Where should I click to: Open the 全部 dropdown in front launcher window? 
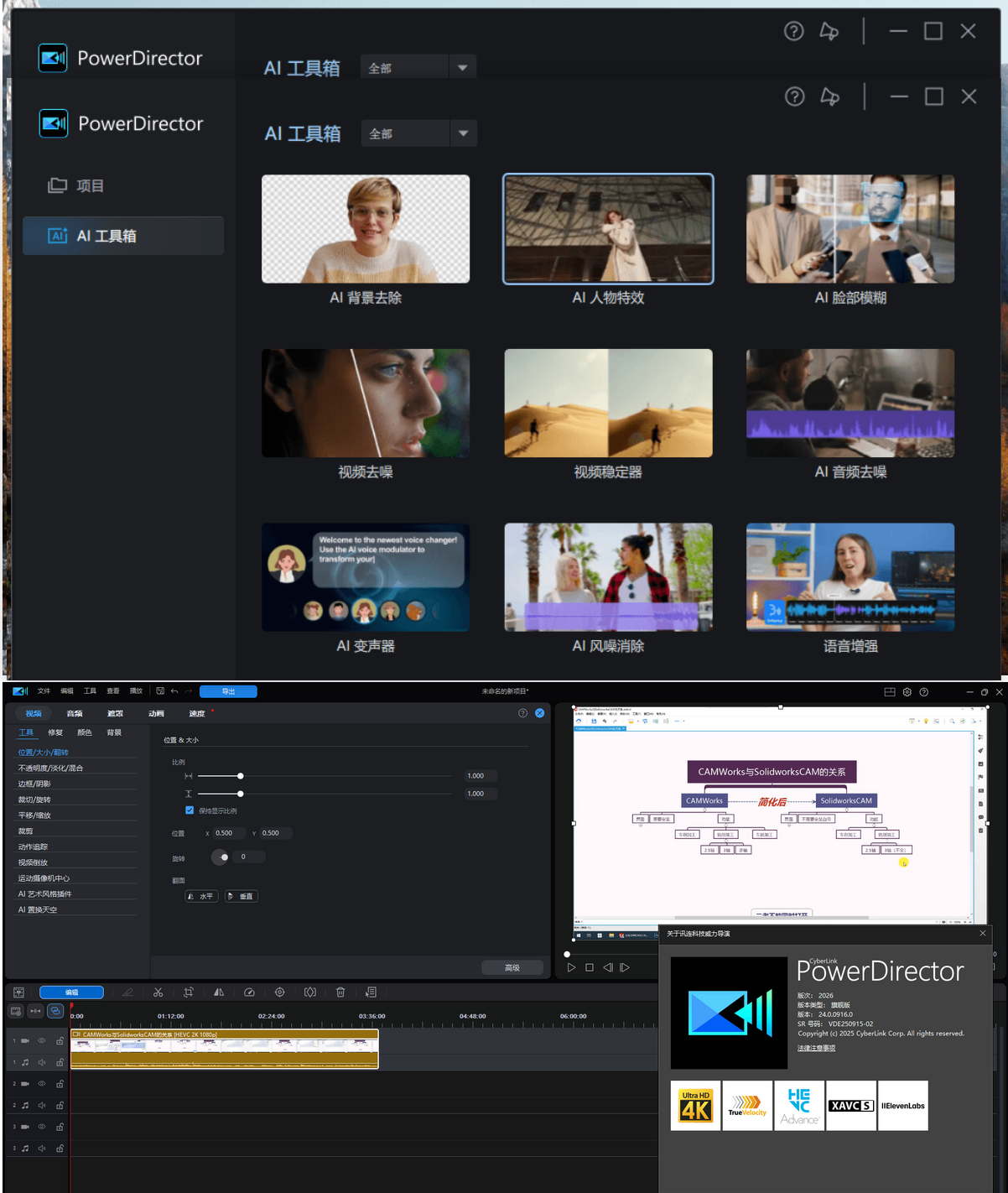point(419,133)
